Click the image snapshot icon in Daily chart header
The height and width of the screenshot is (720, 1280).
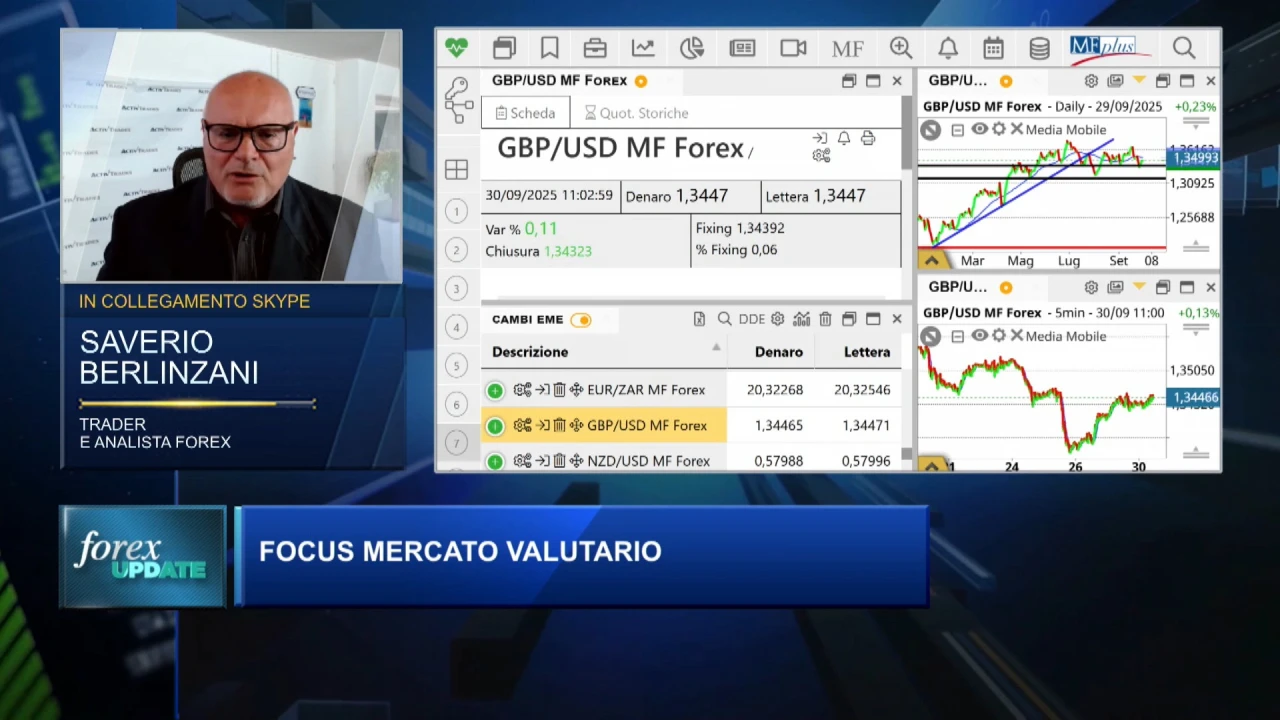(1115, 81)
